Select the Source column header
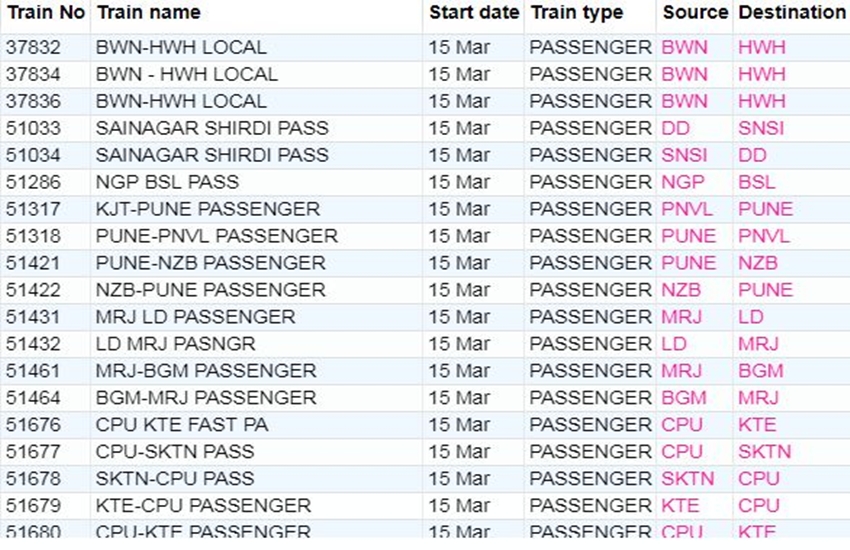850x550 pixels. pos(695,13)
